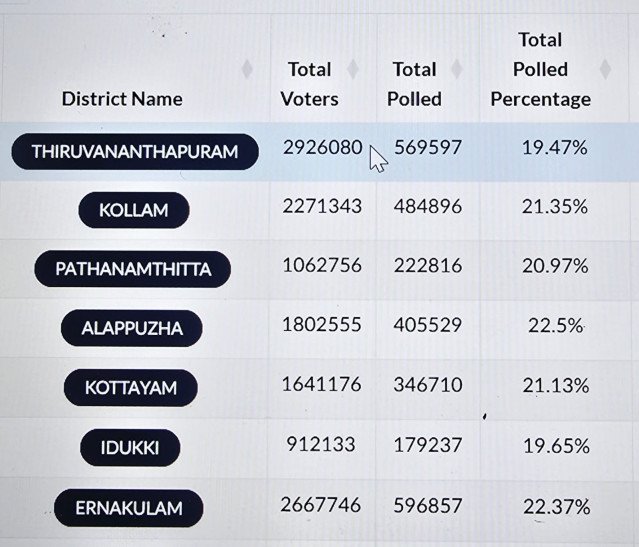Select the KOLLAM district button

pos(133,210)
